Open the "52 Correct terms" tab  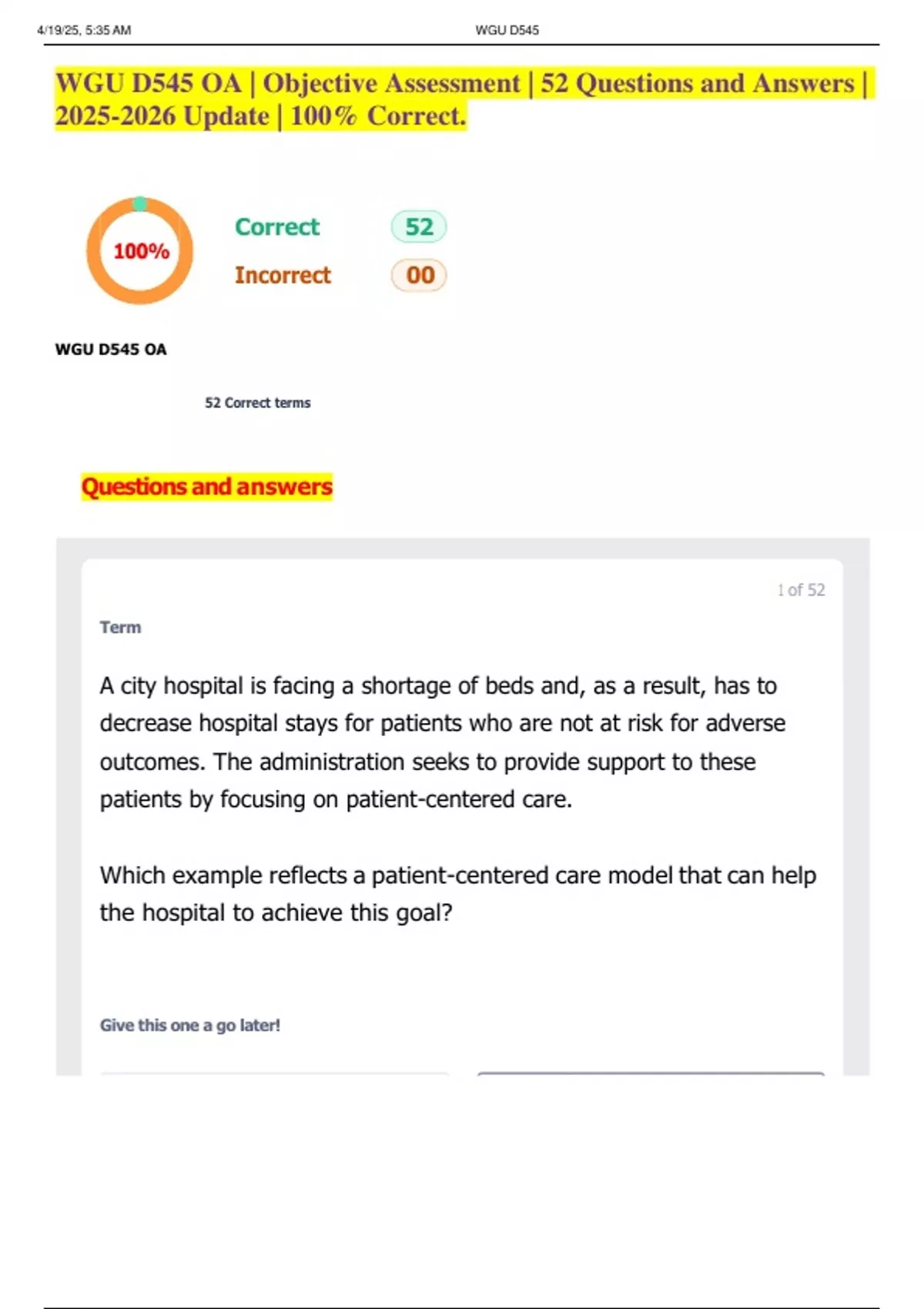pyautogui.click(x=257, y=403)
